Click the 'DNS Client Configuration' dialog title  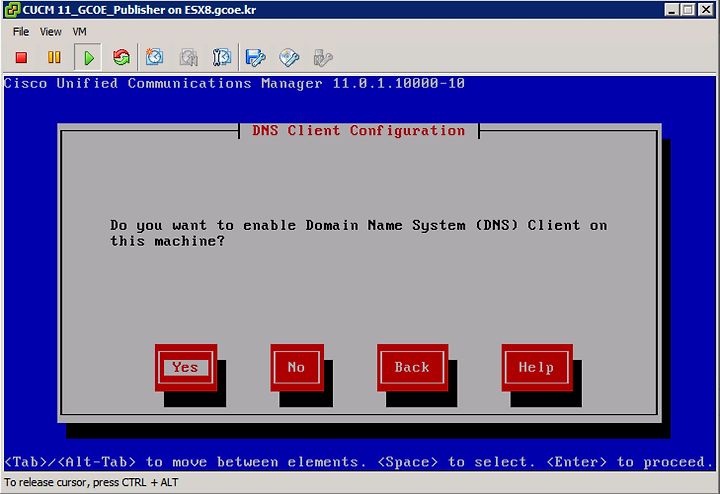(359, 131)
